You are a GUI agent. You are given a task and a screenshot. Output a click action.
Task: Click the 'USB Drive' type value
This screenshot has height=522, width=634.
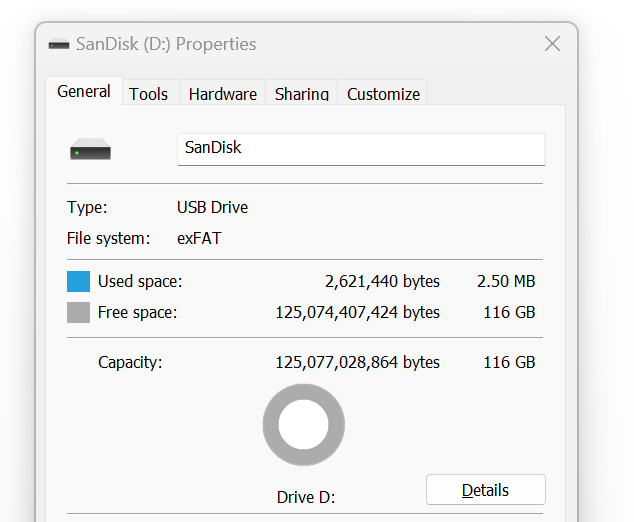[x=212, y=207]
